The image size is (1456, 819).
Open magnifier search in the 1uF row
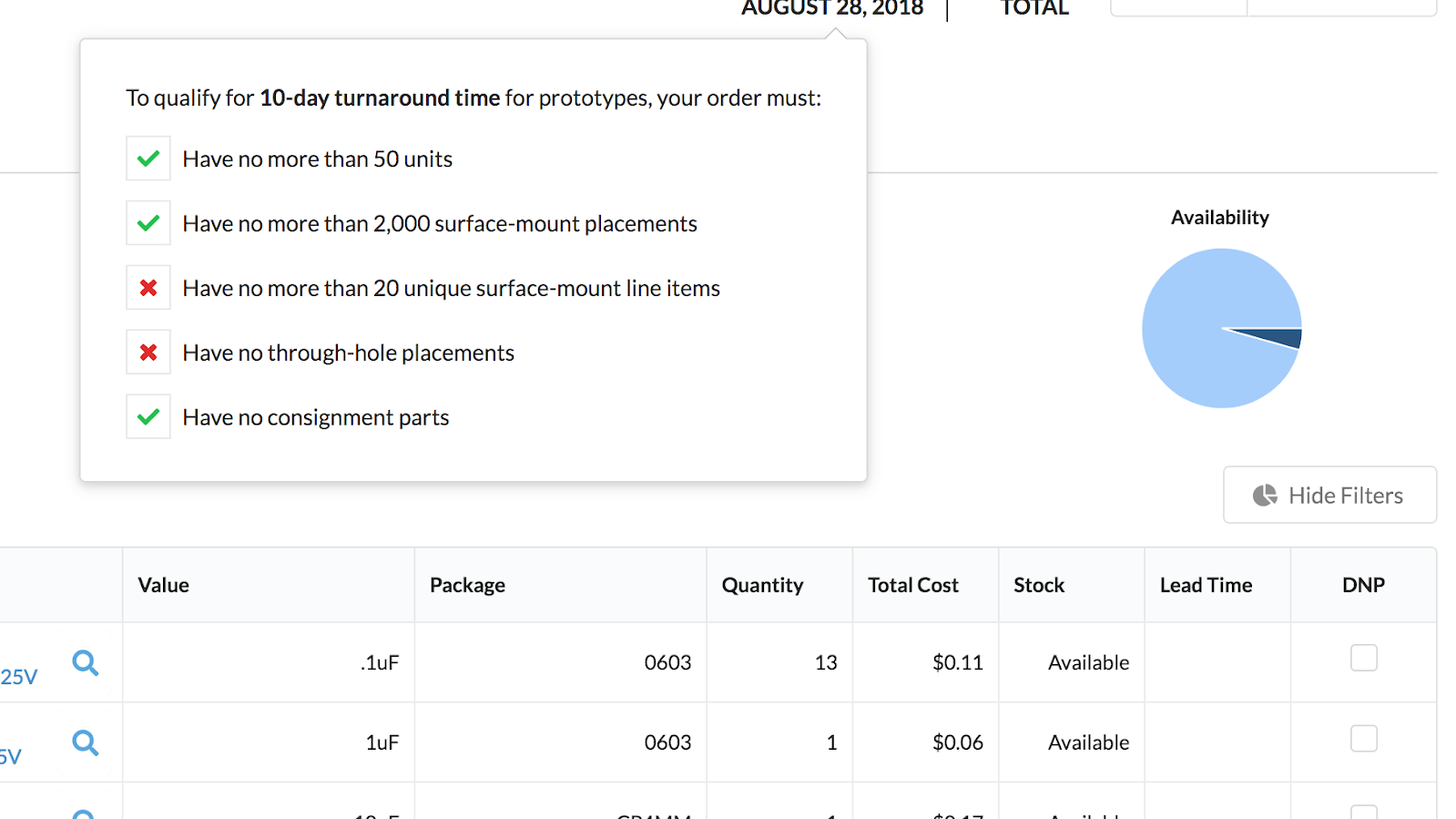point(85,742)
